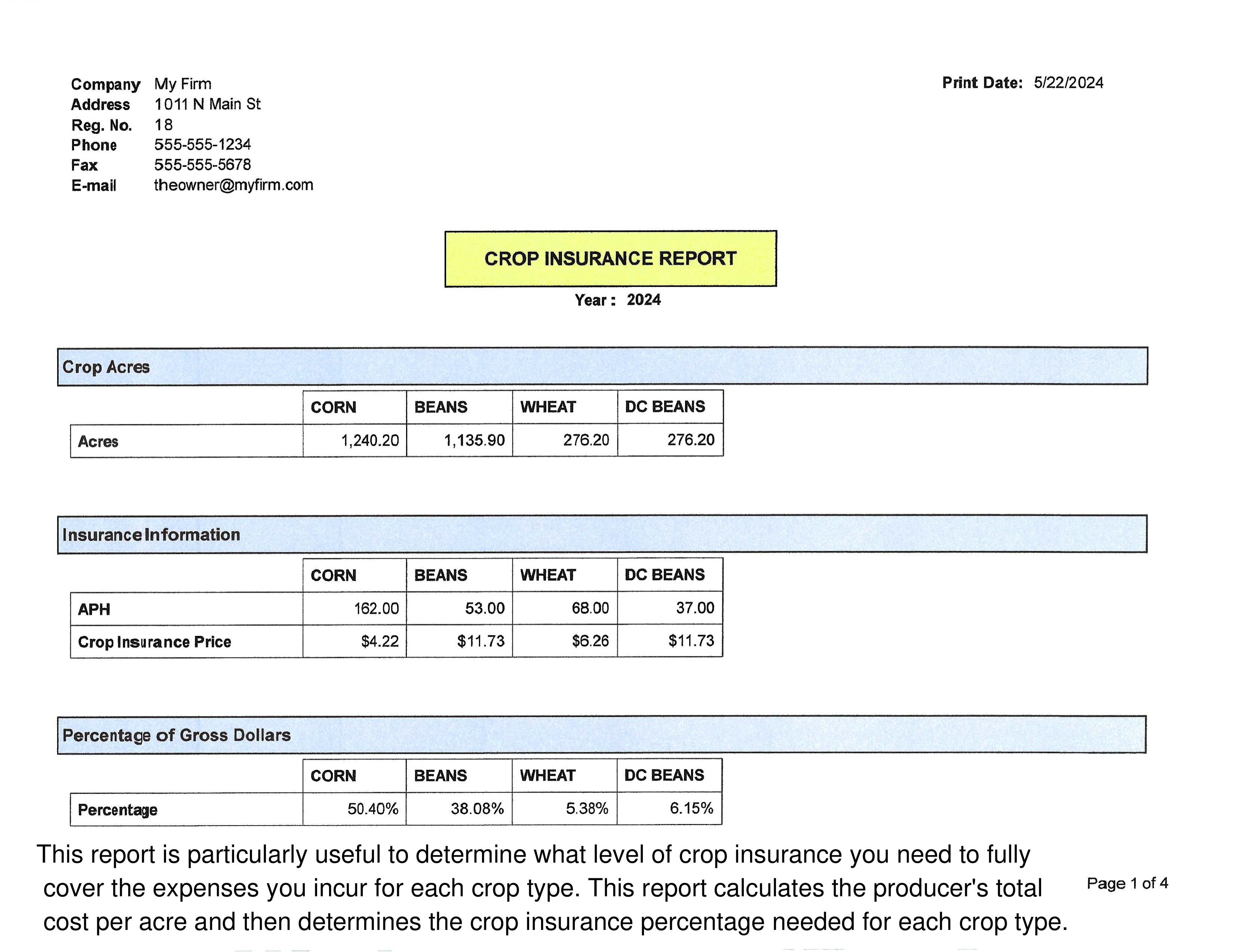Screen dimensions: 1234x952
Task: Click the DC BEANS header in Crop Acres table
Action: pos(664,407)
